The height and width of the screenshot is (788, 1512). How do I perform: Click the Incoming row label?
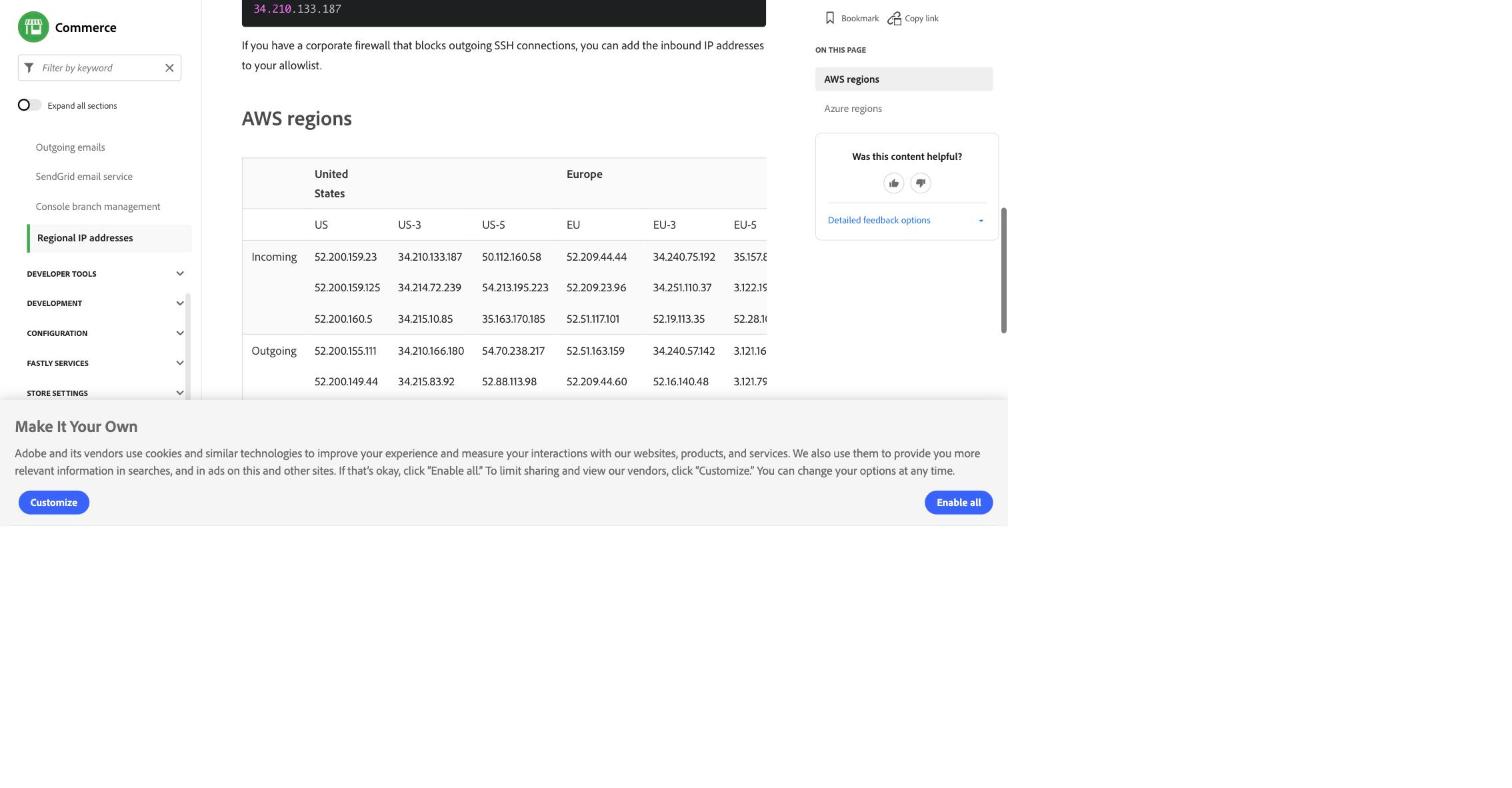coord(274,257)
